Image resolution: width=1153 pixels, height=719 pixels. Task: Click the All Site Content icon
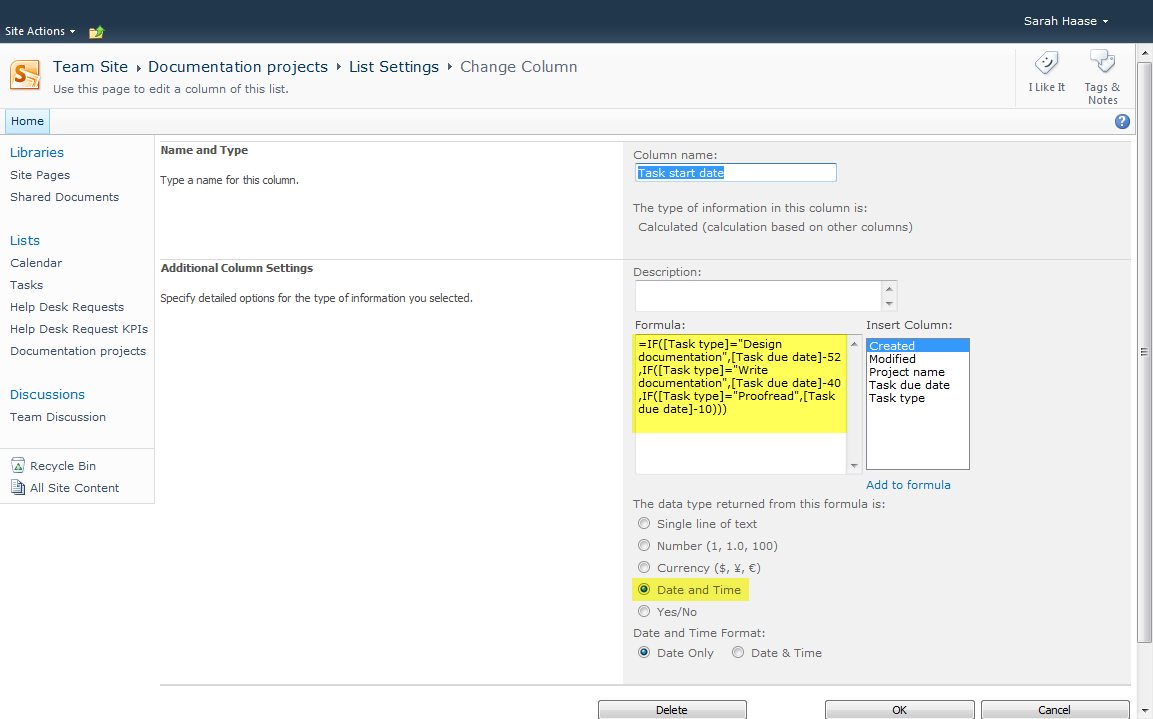pos(18,488)
